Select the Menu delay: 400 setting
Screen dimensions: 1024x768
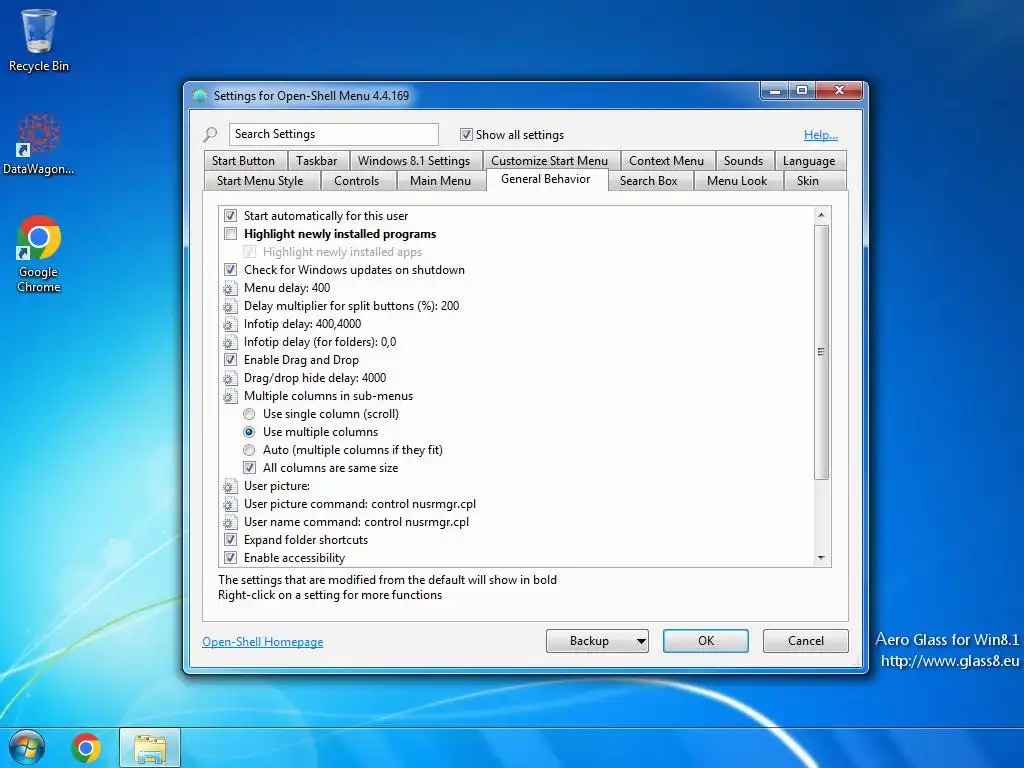(x=287, y=288)
